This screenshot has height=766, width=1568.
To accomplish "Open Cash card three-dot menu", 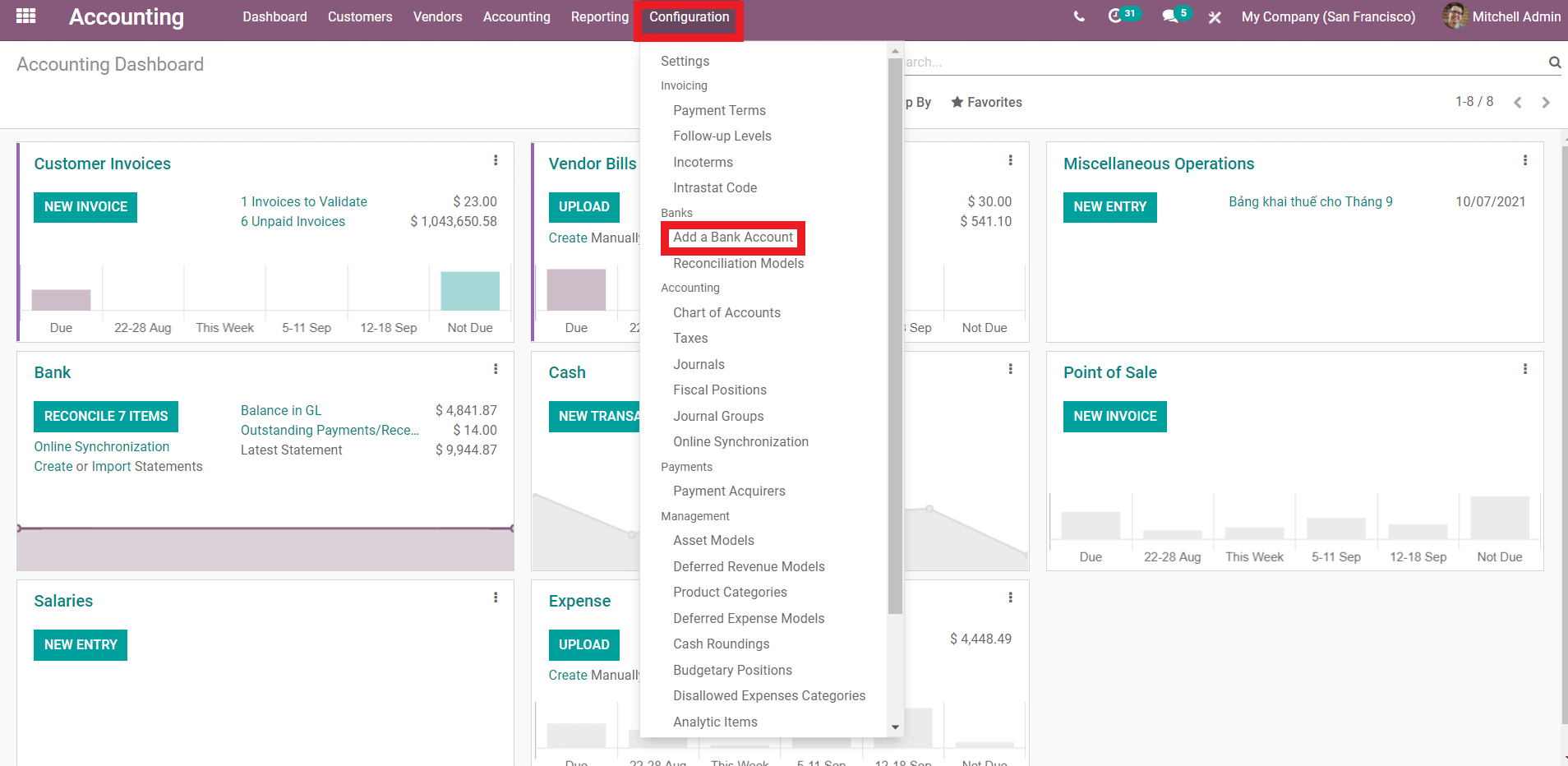I will click(1010, 369).
